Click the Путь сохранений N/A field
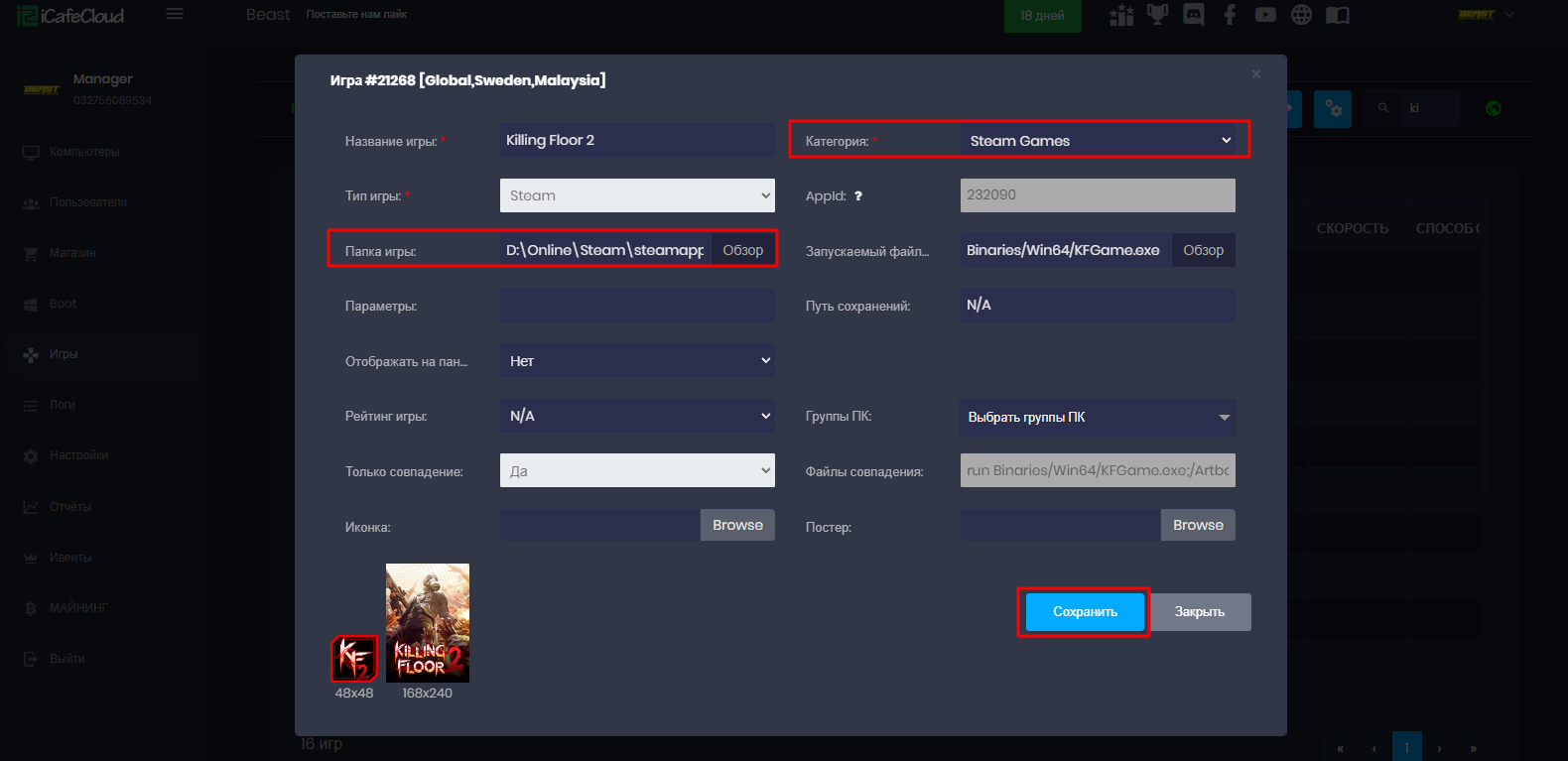1568x761 pixels. click(1098, 306)
